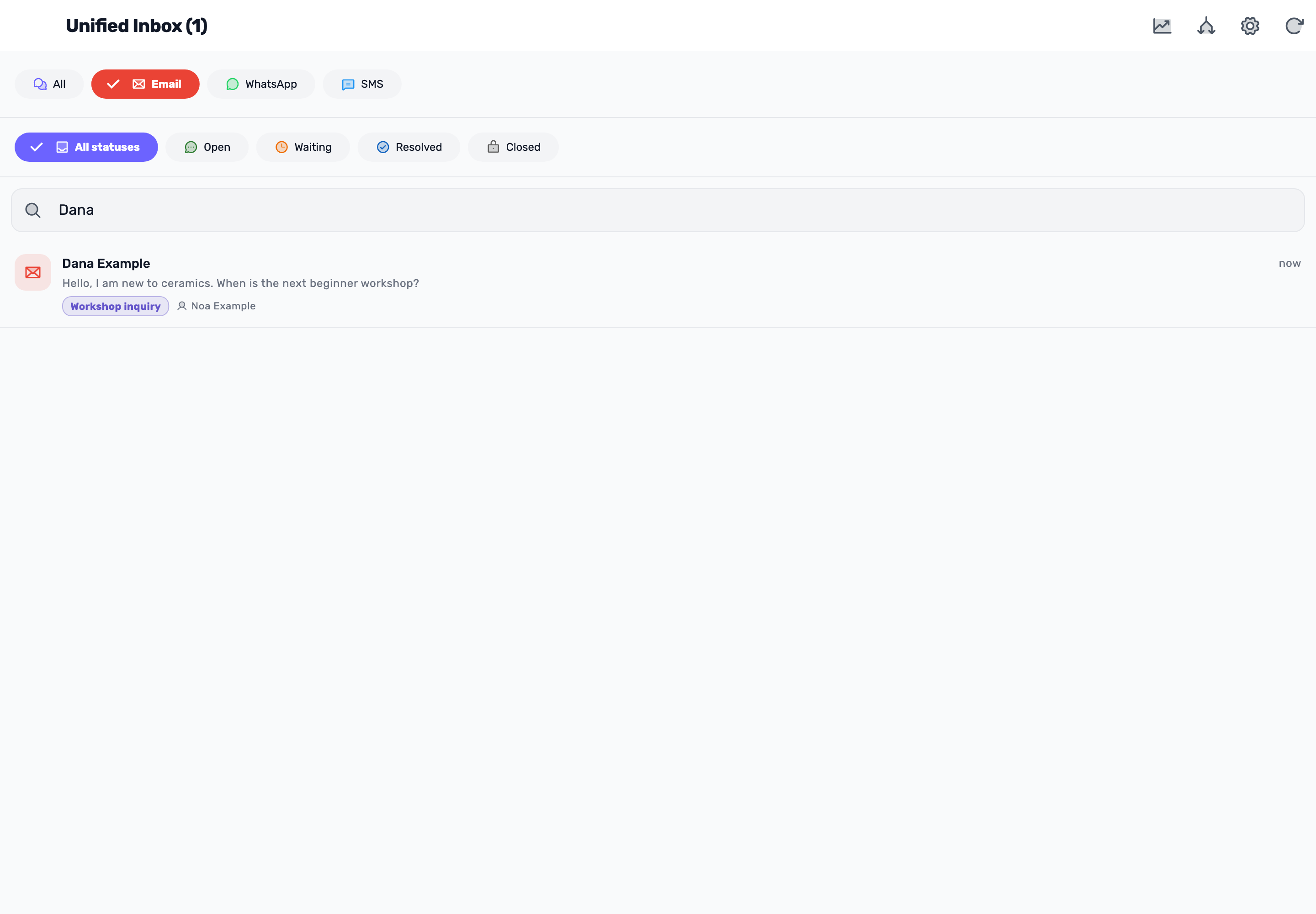Show Closed conversations only
Screen dimensions: 1316x914
pos(513,147)
